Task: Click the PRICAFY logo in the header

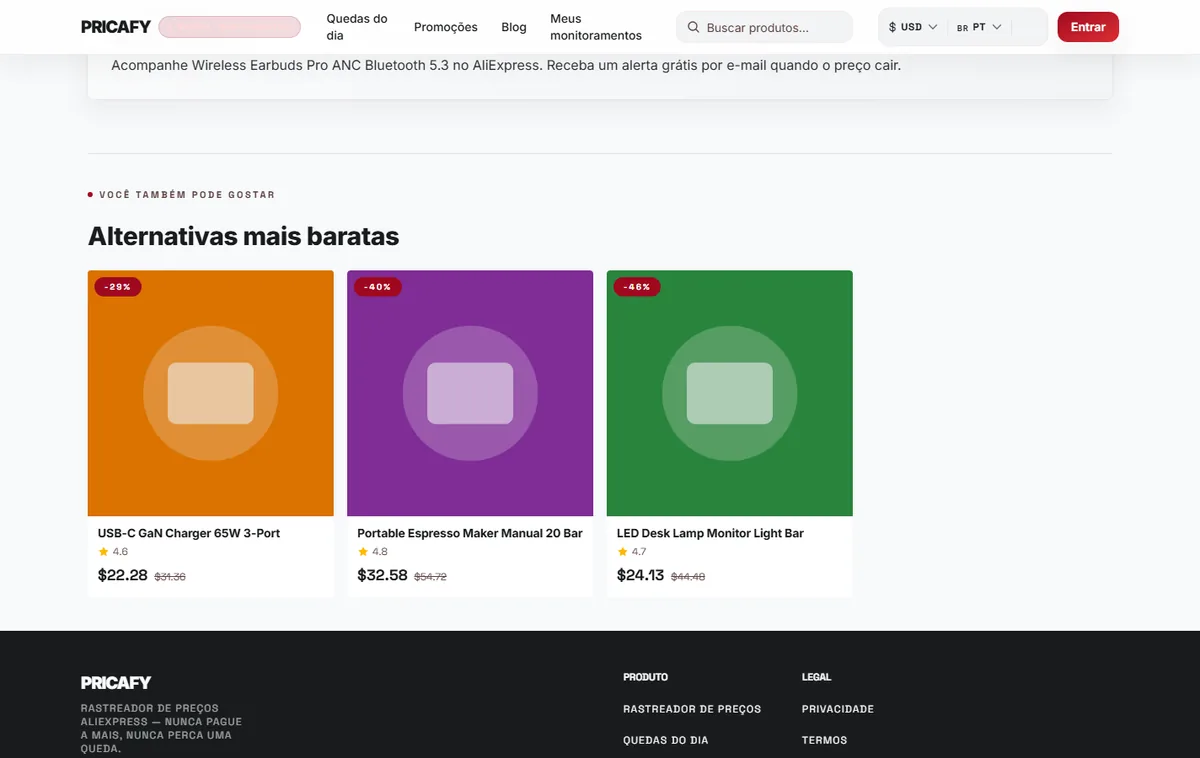Action: click(116, 27)
